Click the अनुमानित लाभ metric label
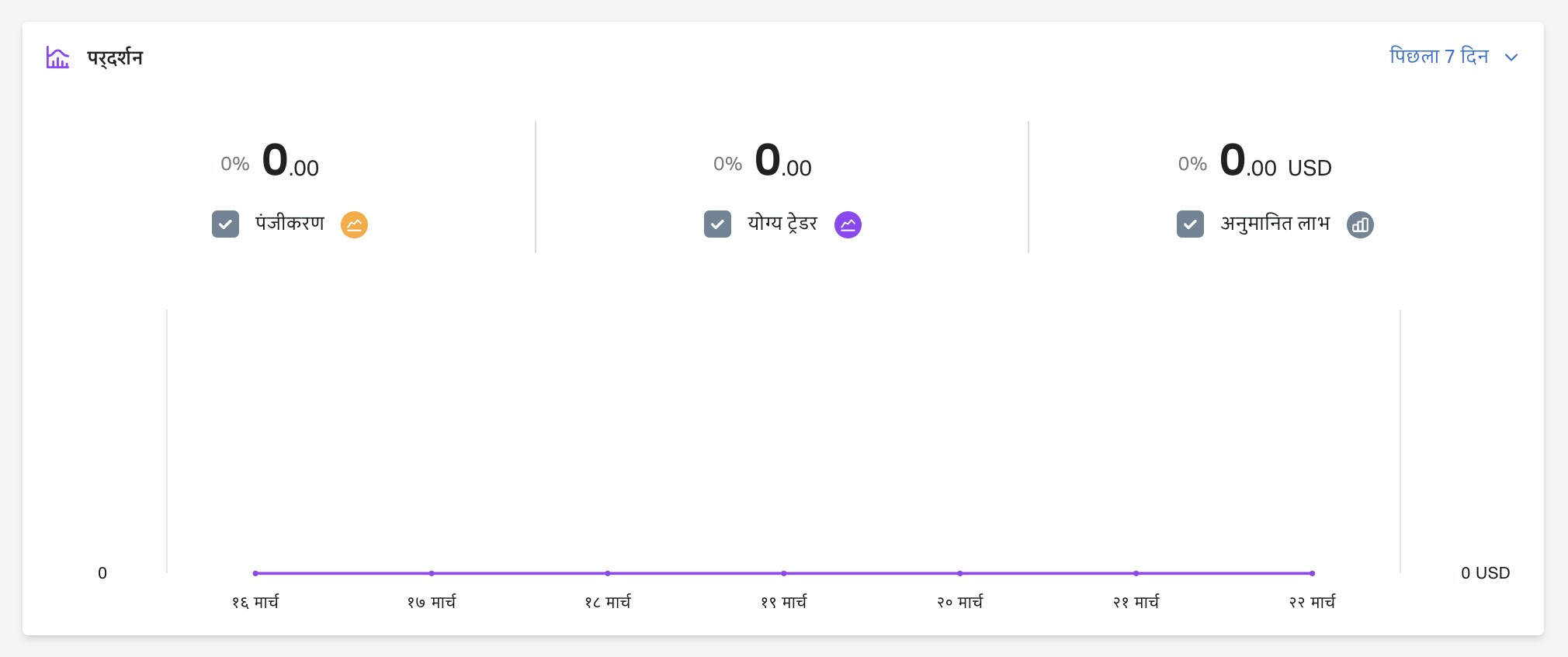 [x=1275, y=224]
